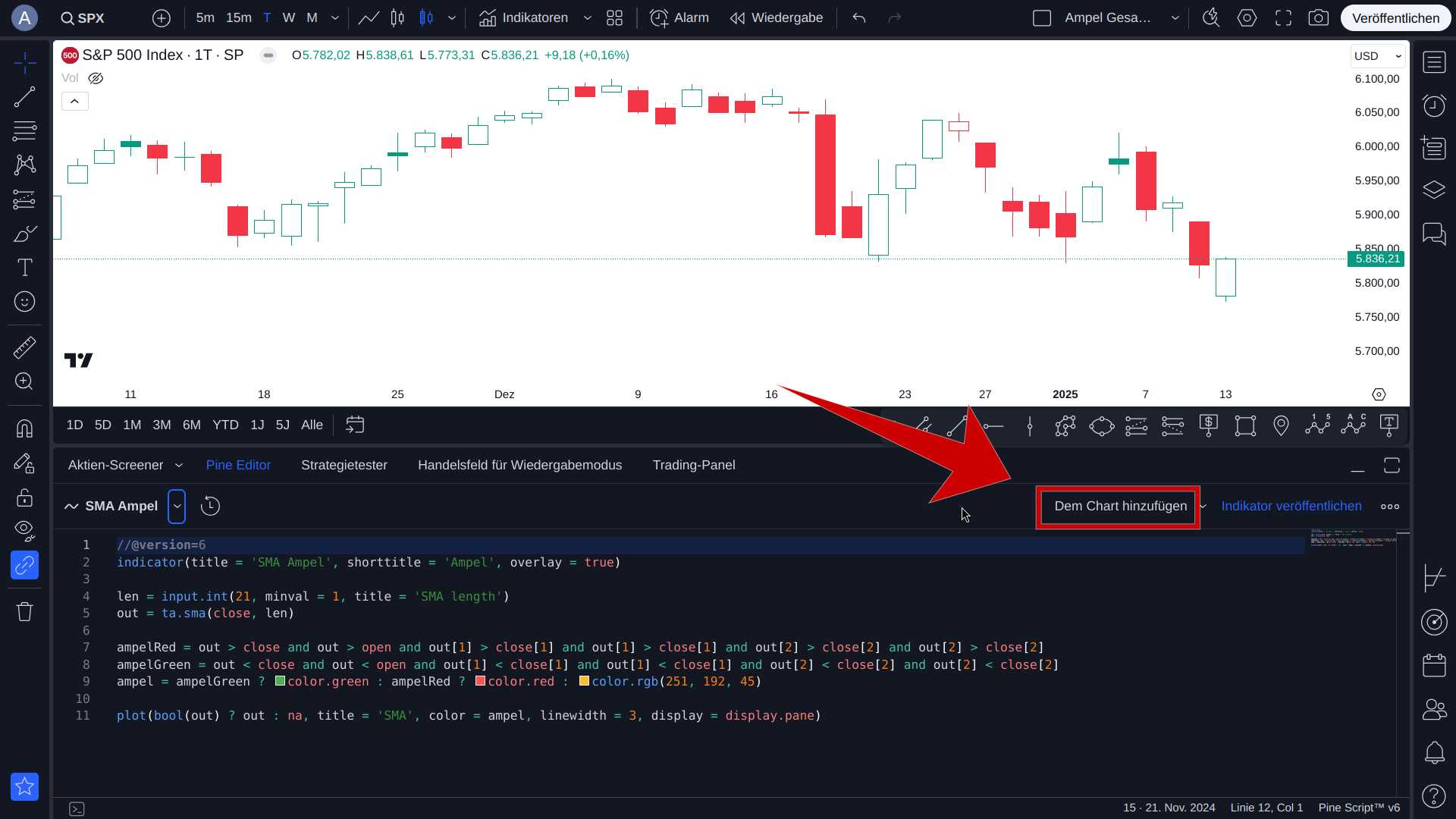The image size is (1456, 819).
Task: Open the measure ruler tool
Action: pyautogui.click(x=24, y=347)
